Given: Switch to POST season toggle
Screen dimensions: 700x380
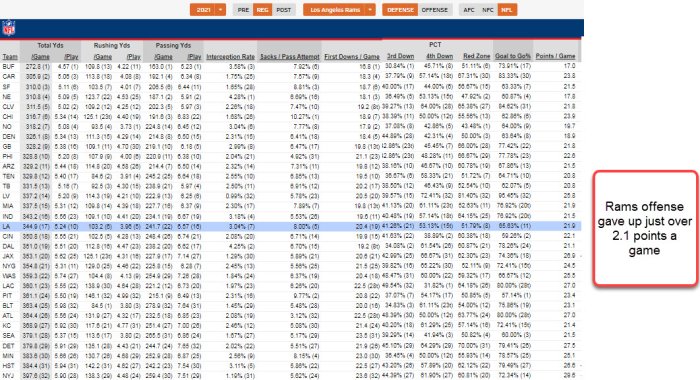Looking at the screenshot, I should point(283,10).
